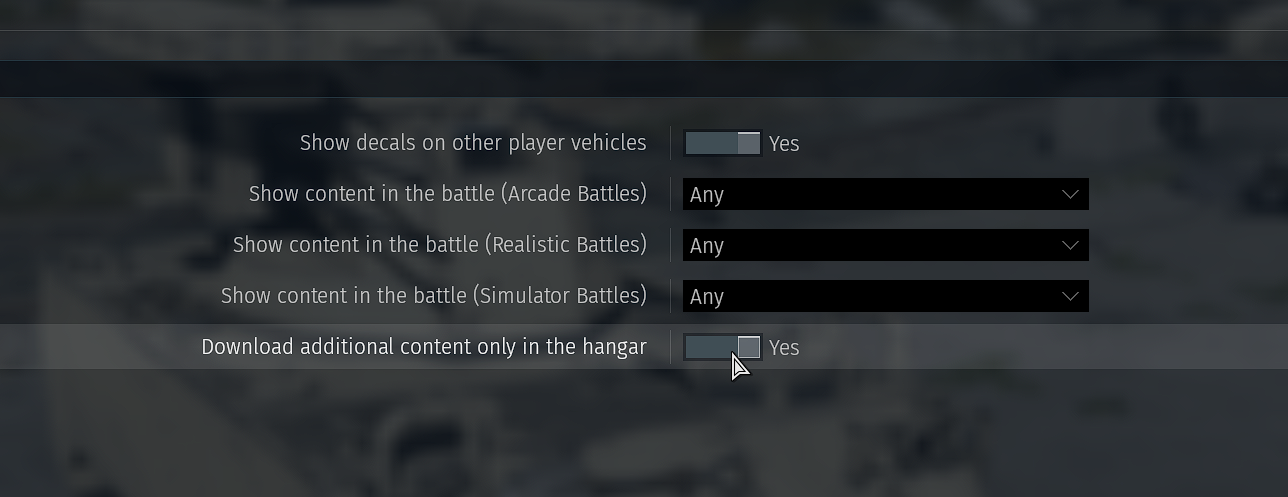Open the Arcade Battles content dropdown

tap(885, 194)
